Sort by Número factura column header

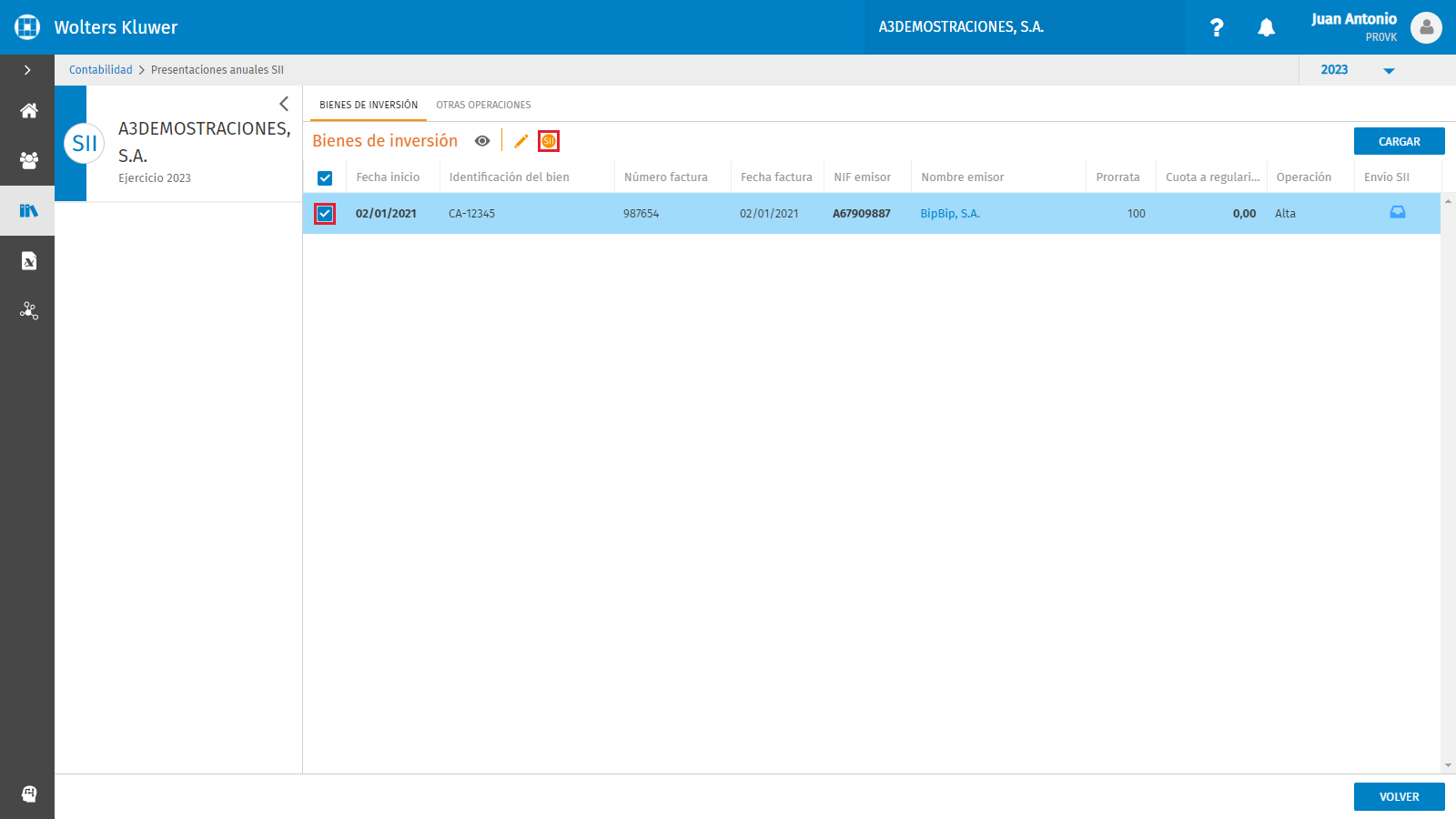pos(666,177)
